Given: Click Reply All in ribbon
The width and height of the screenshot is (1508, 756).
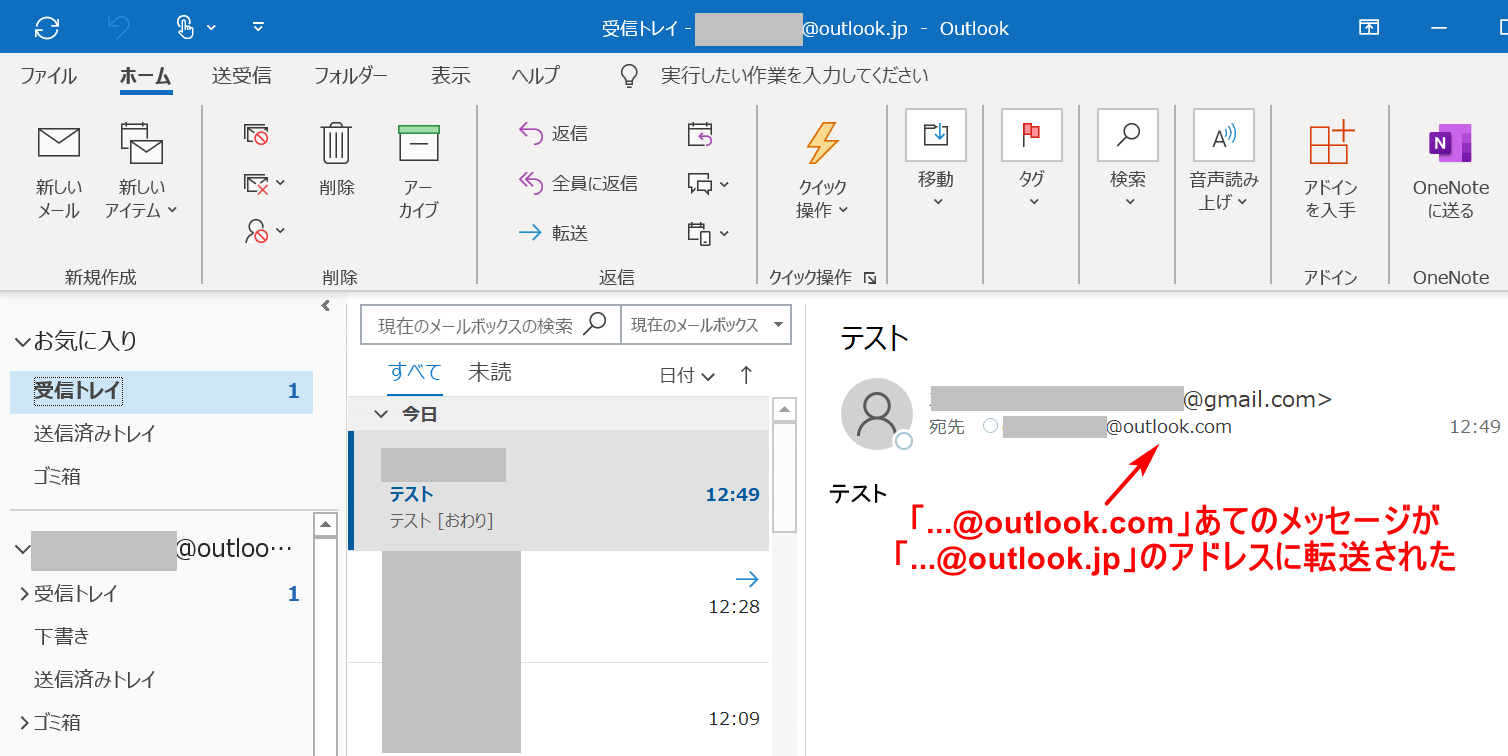Looking at the screenshot, I should (578, 183).
